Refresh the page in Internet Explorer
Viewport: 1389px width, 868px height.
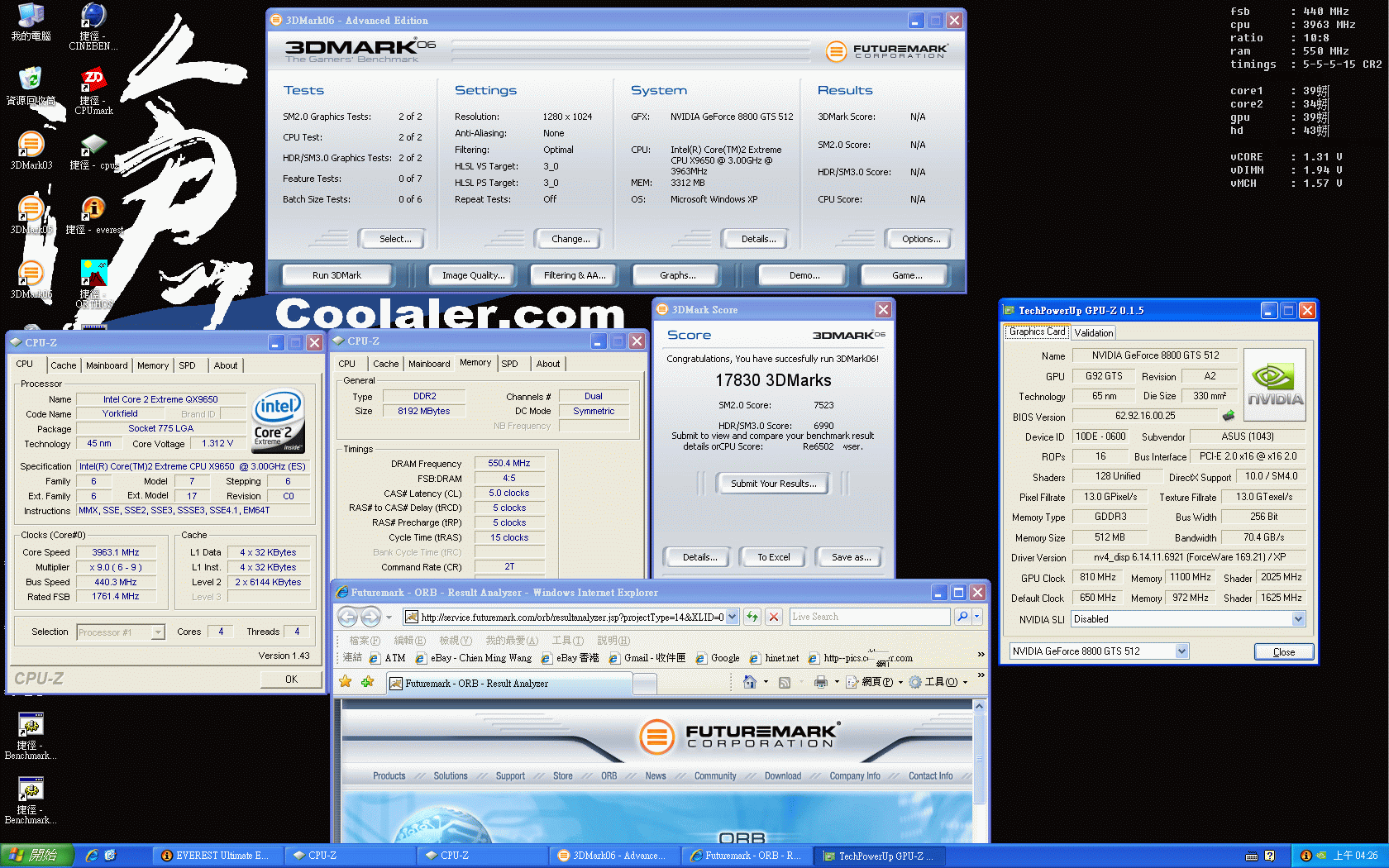[752, 617]
